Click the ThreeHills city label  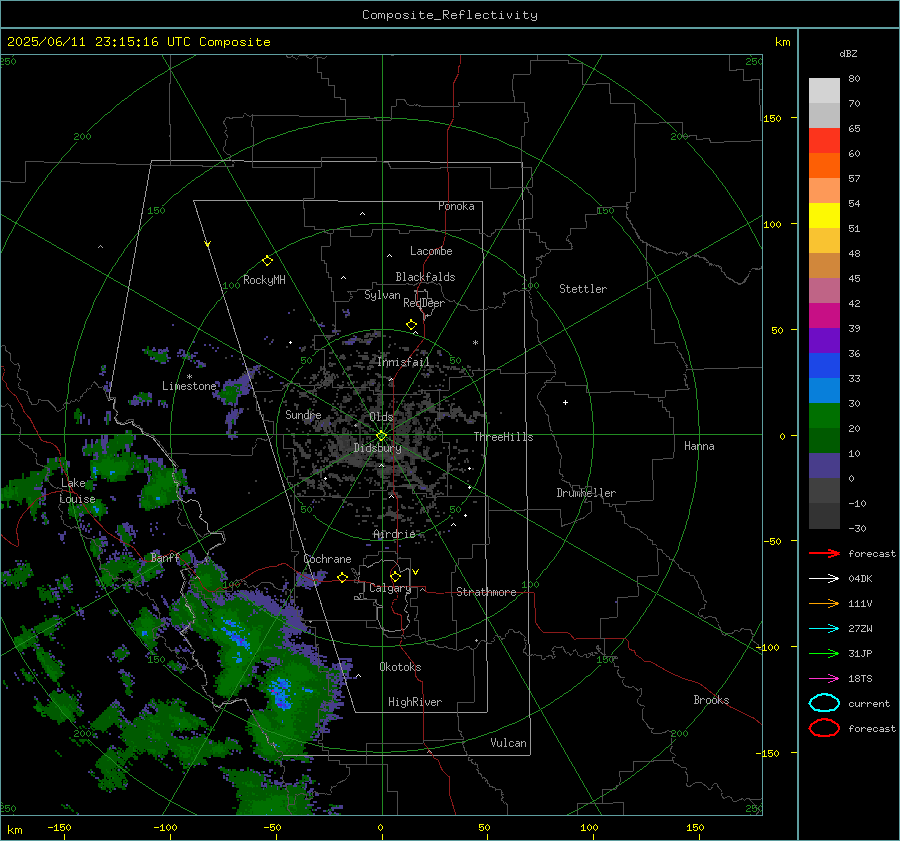click(503, 437)
